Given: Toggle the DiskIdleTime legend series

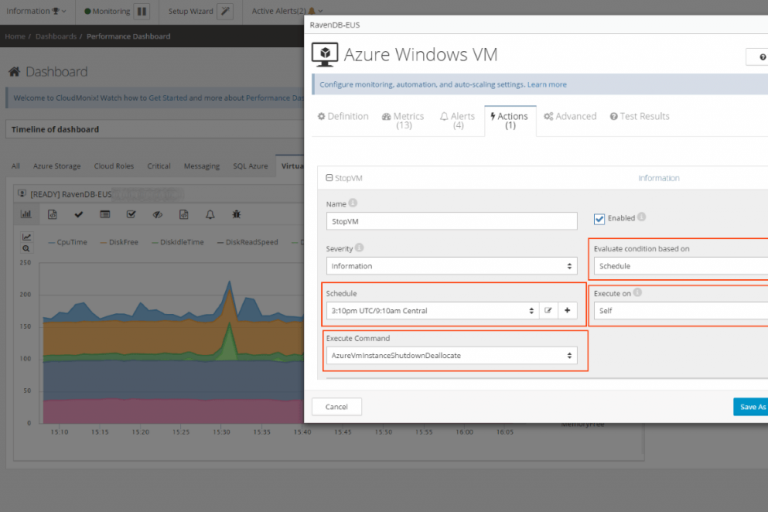Looking at the screenshot, I should point(178,242).
